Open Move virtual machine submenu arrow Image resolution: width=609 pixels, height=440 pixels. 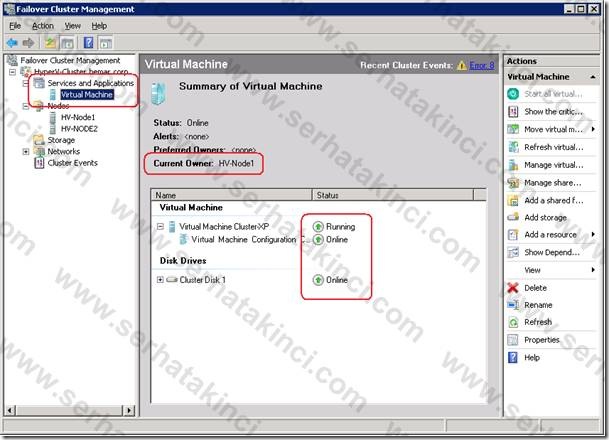593,129
